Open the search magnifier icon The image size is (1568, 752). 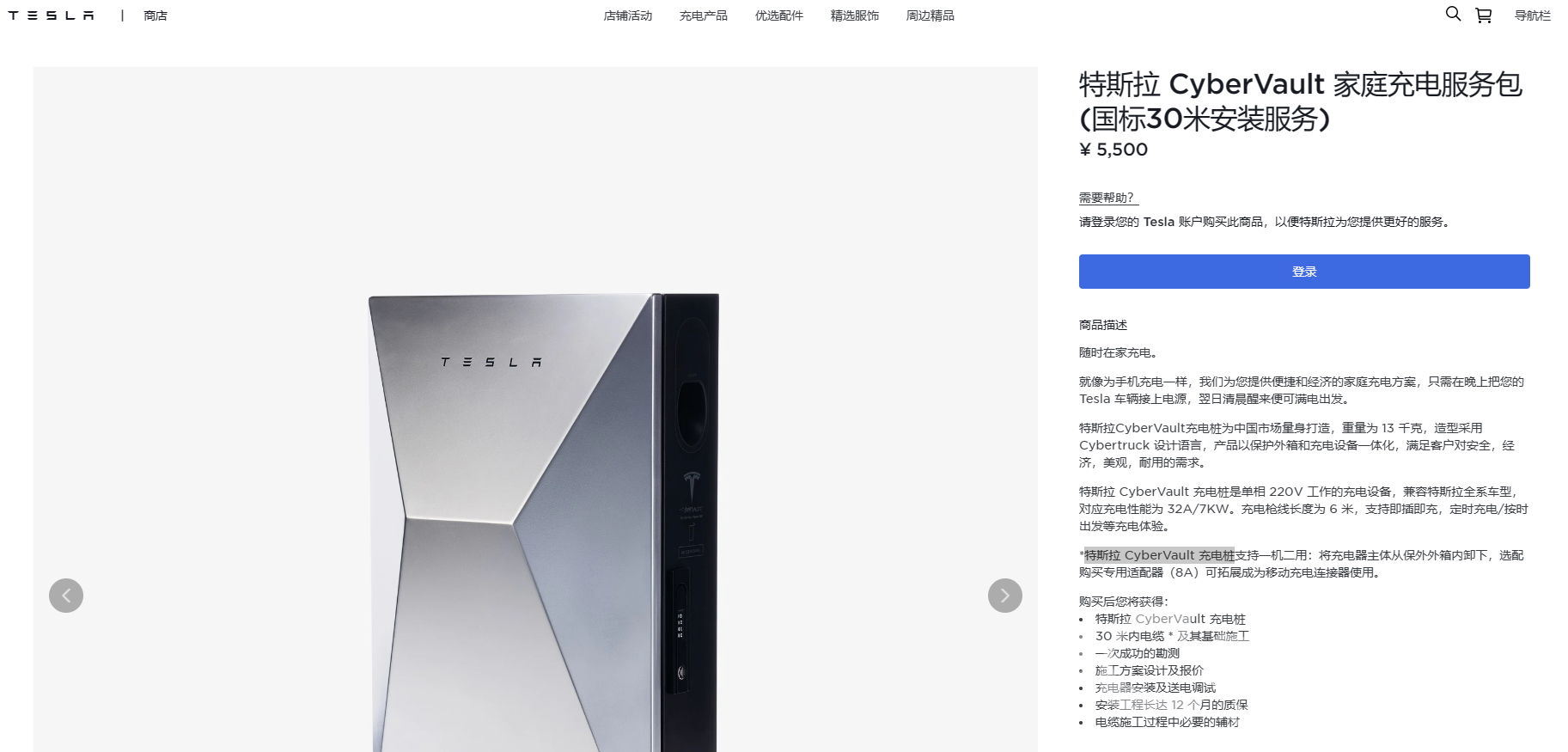[x=1453, y=14]
